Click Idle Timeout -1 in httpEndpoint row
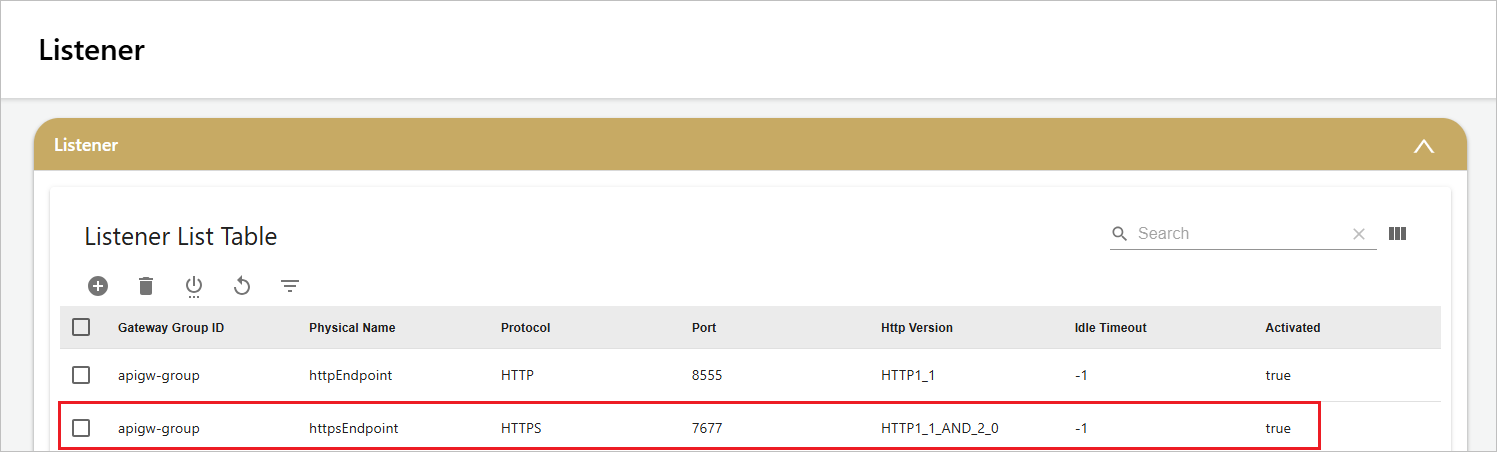1497x452 pixels. 1081,376
